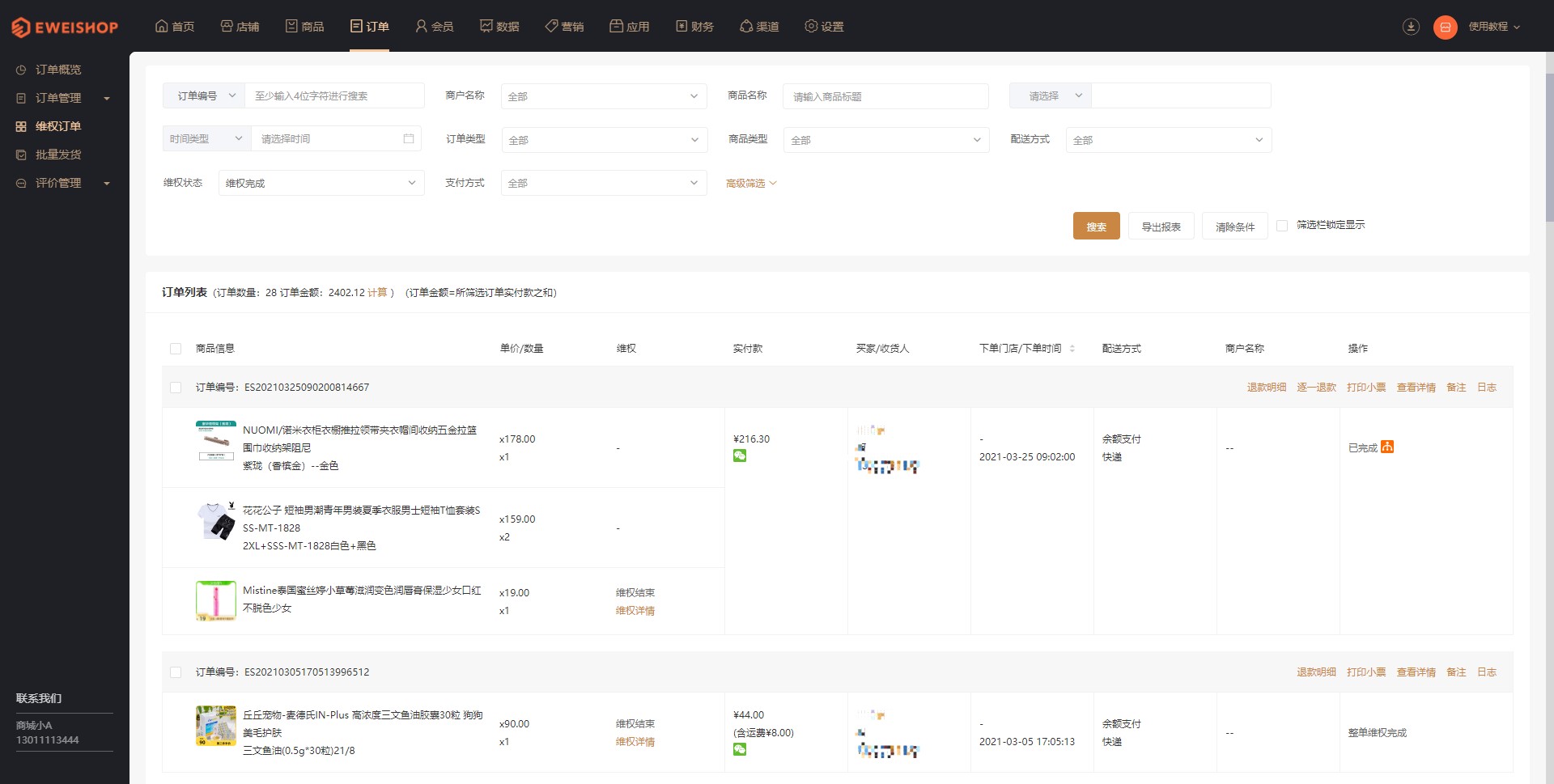
Task: Click Mistine lipstick product thumbnail
Action: coord(216,601)
